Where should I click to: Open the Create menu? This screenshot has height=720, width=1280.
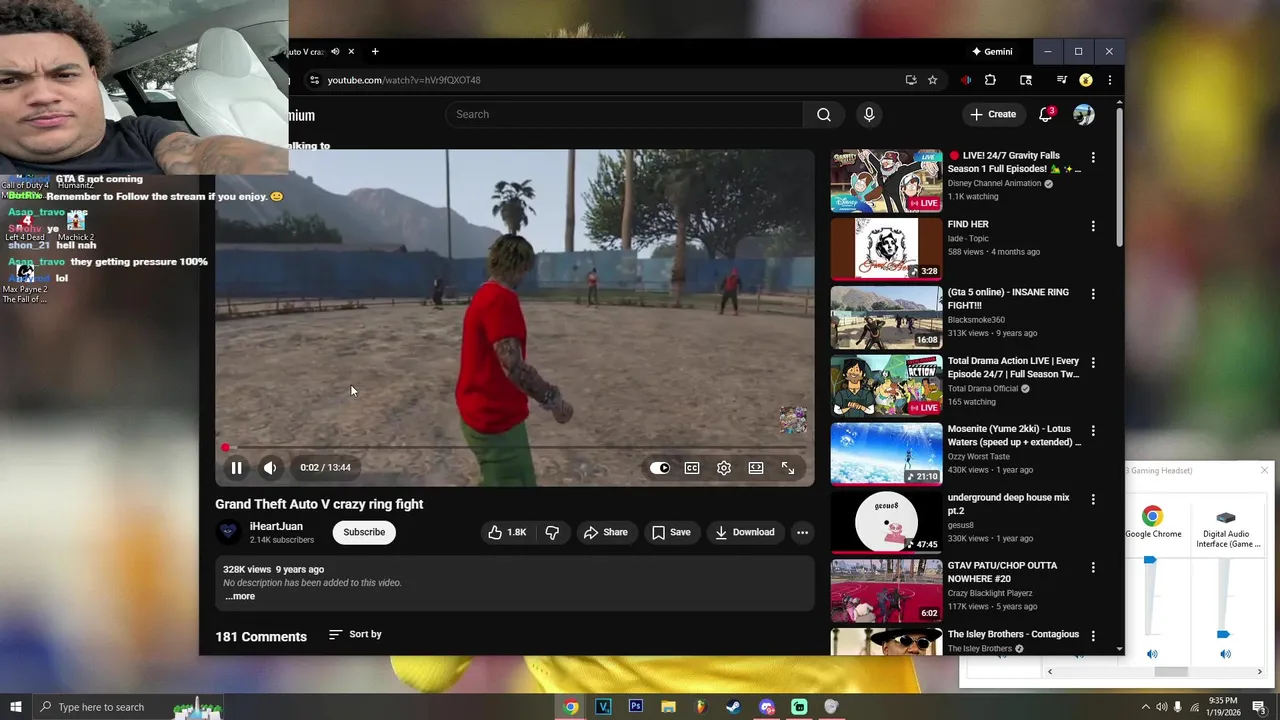(993, 114)
